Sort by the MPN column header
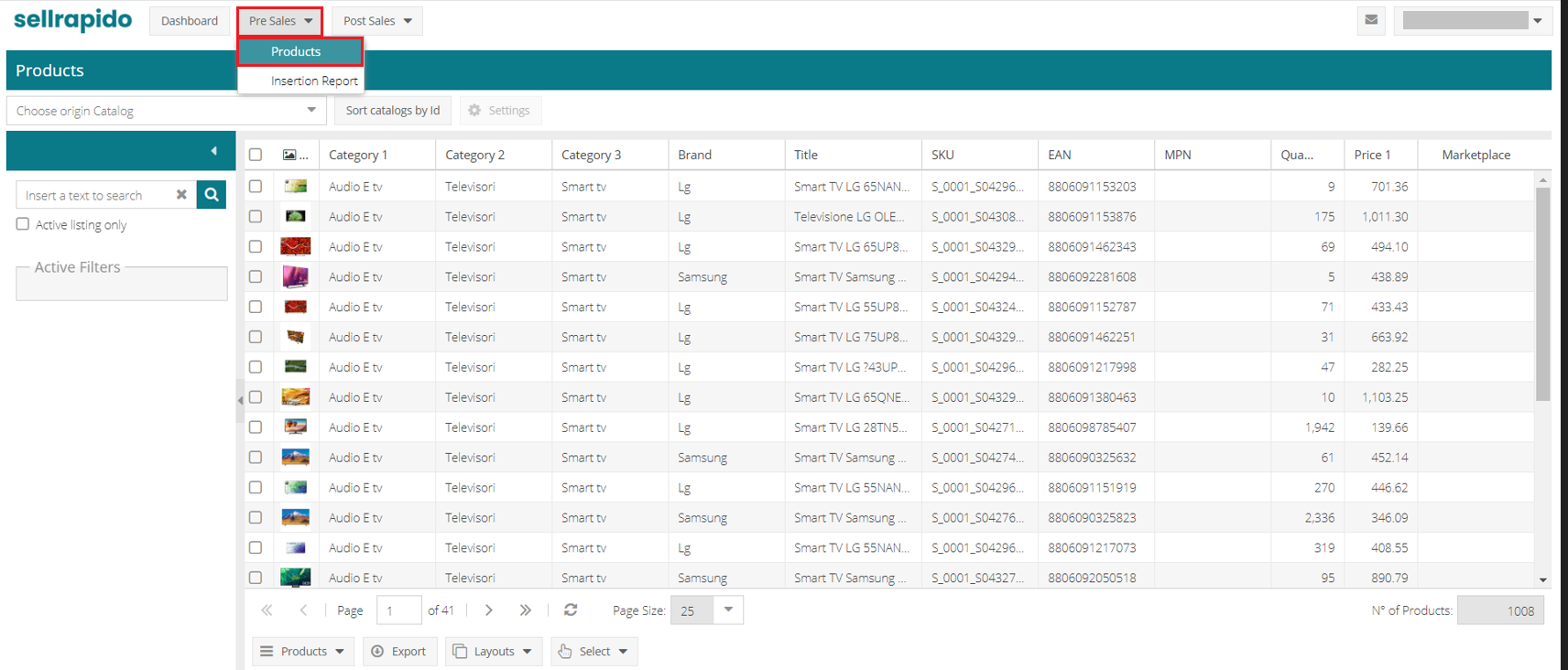Image resolution: width=1568 pixels, height=670 pixels. [1212, 155]
